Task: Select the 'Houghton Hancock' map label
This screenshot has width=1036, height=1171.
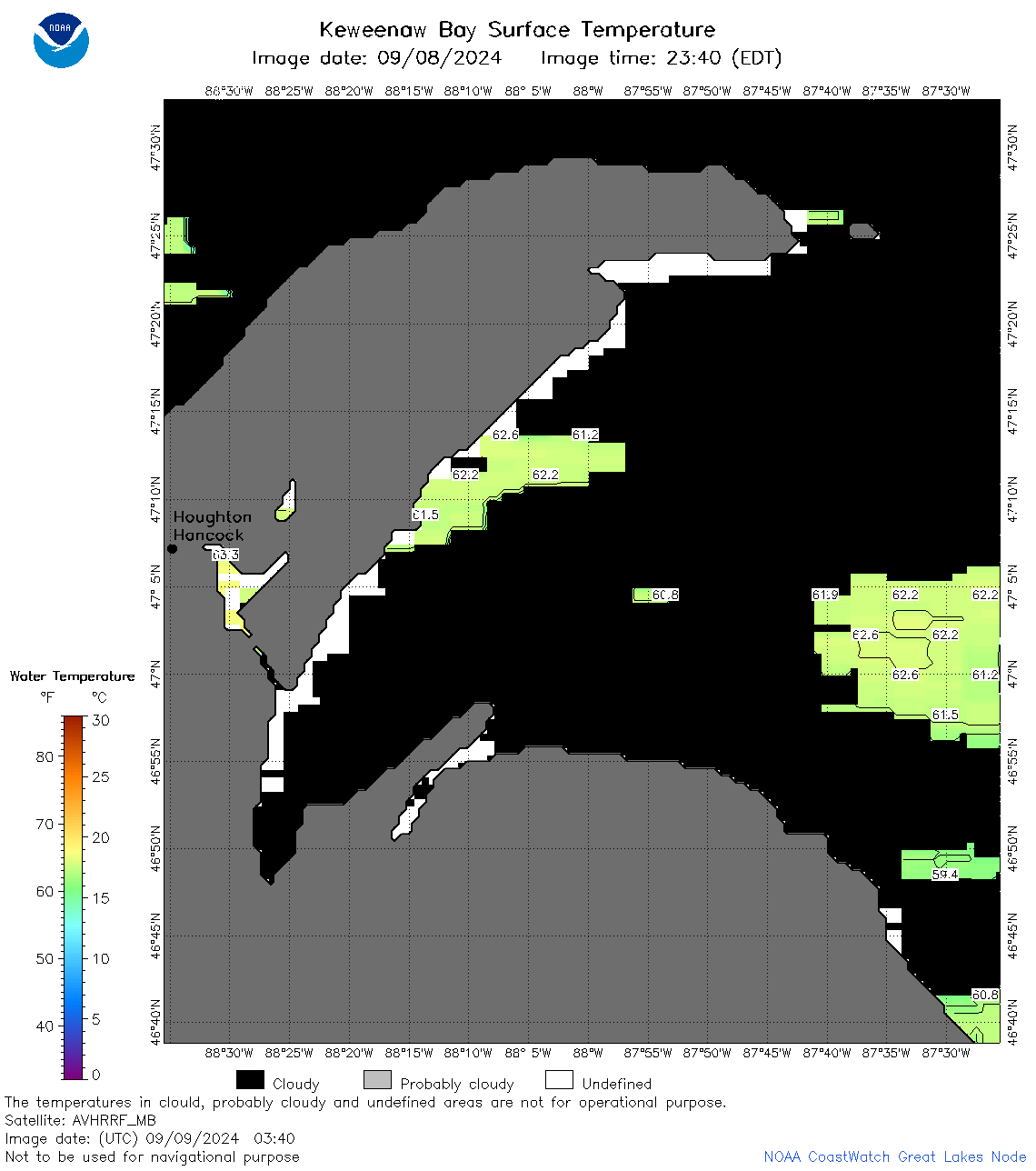Action: tap(213, 525)
